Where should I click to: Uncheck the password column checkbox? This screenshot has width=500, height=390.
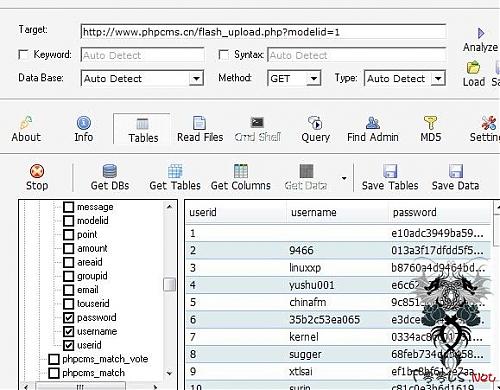(x=68, y=318)
